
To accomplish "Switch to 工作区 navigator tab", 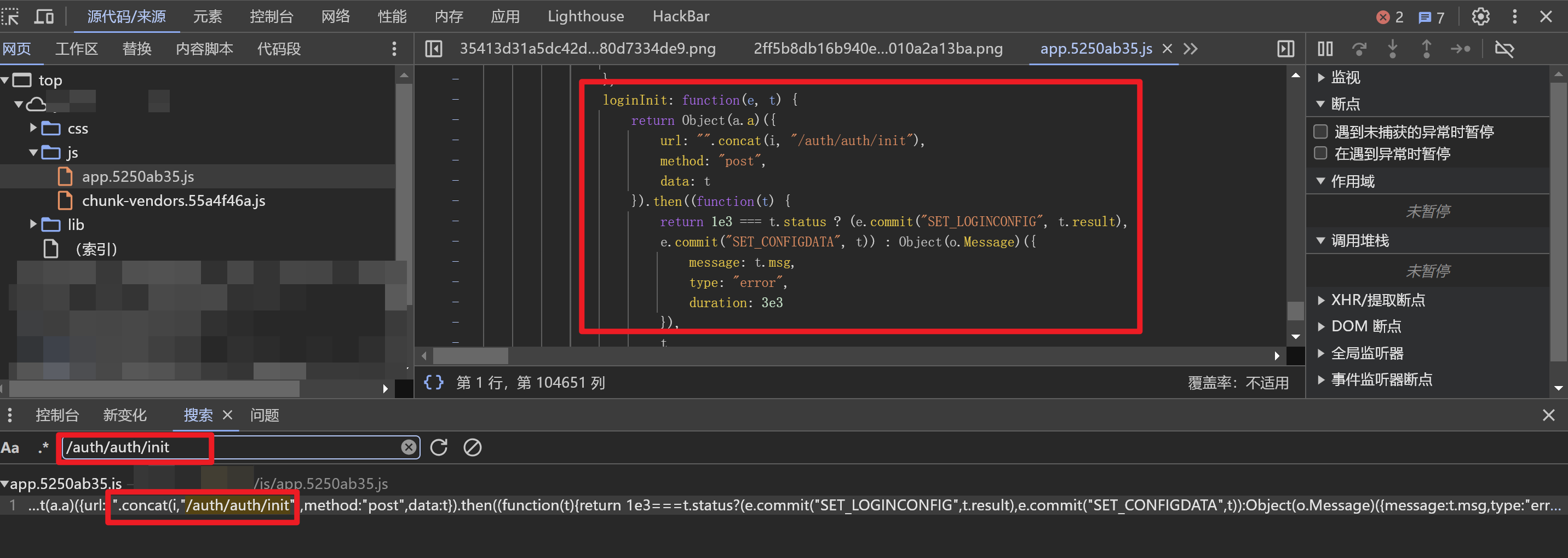I will point(77,49).
